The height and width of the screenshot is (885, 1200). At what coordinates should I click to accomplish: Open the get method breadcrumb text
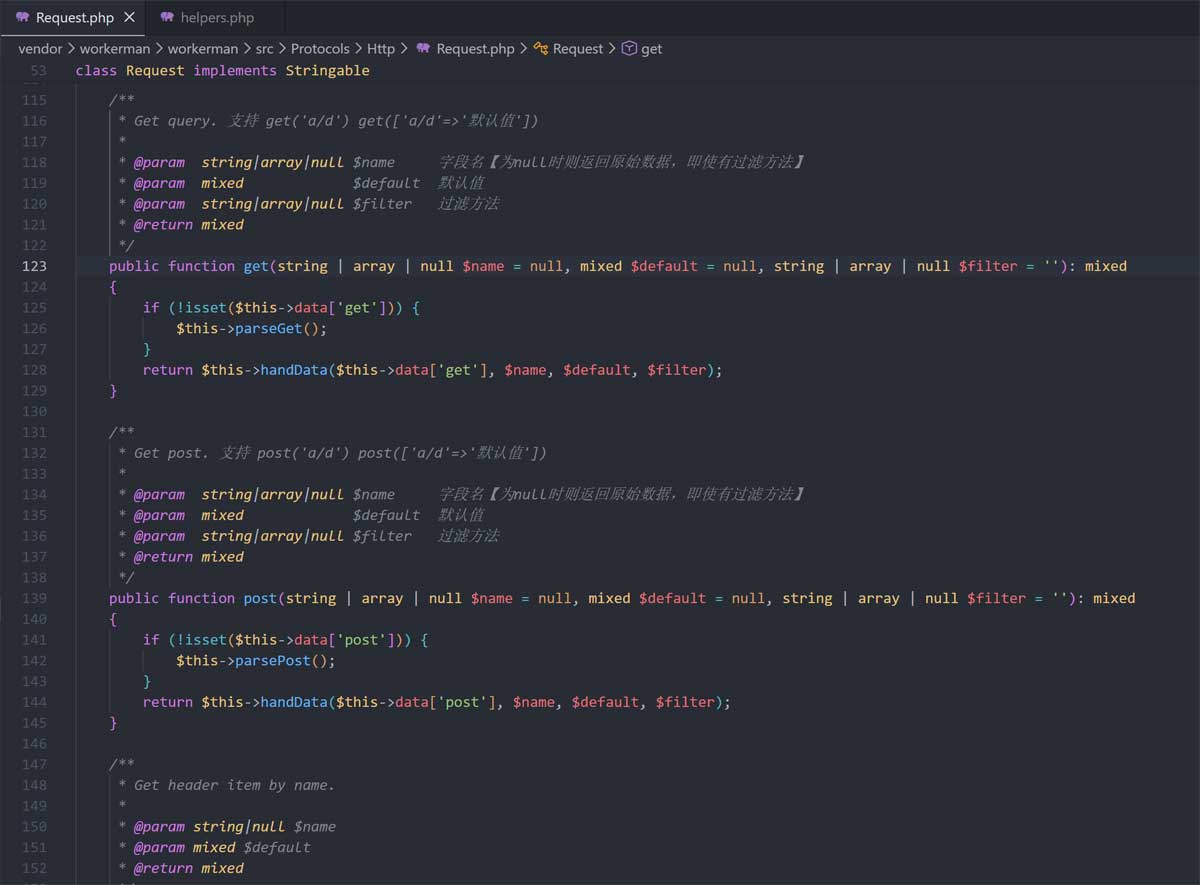tap(651, 48)
